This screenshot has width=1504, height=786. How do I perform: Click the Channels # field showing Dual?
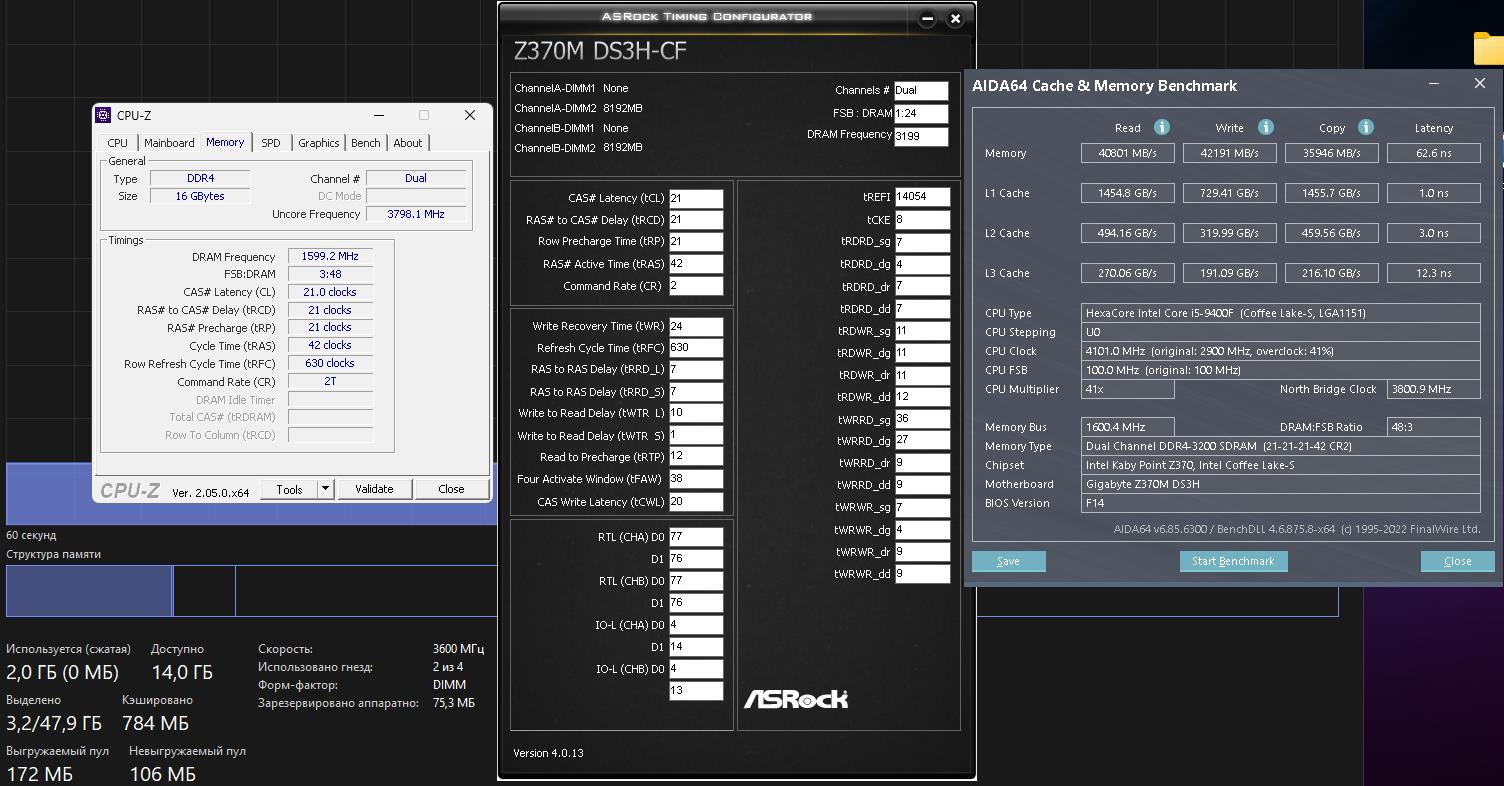click(920, 91)
